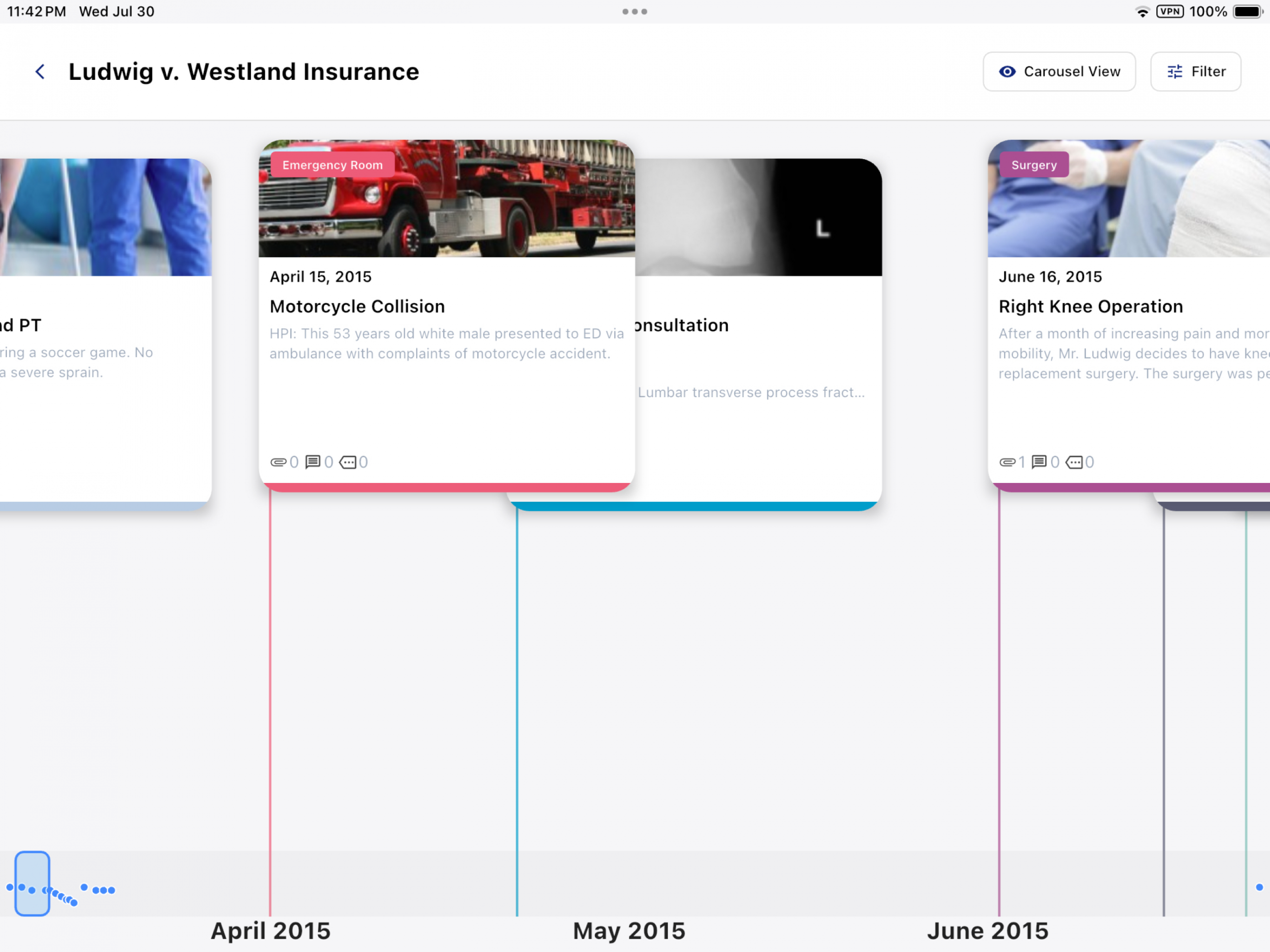Toggle Carousel View eye button
The height and width of the screenshot is (952, 1270).
click(x=1059, y=72)
